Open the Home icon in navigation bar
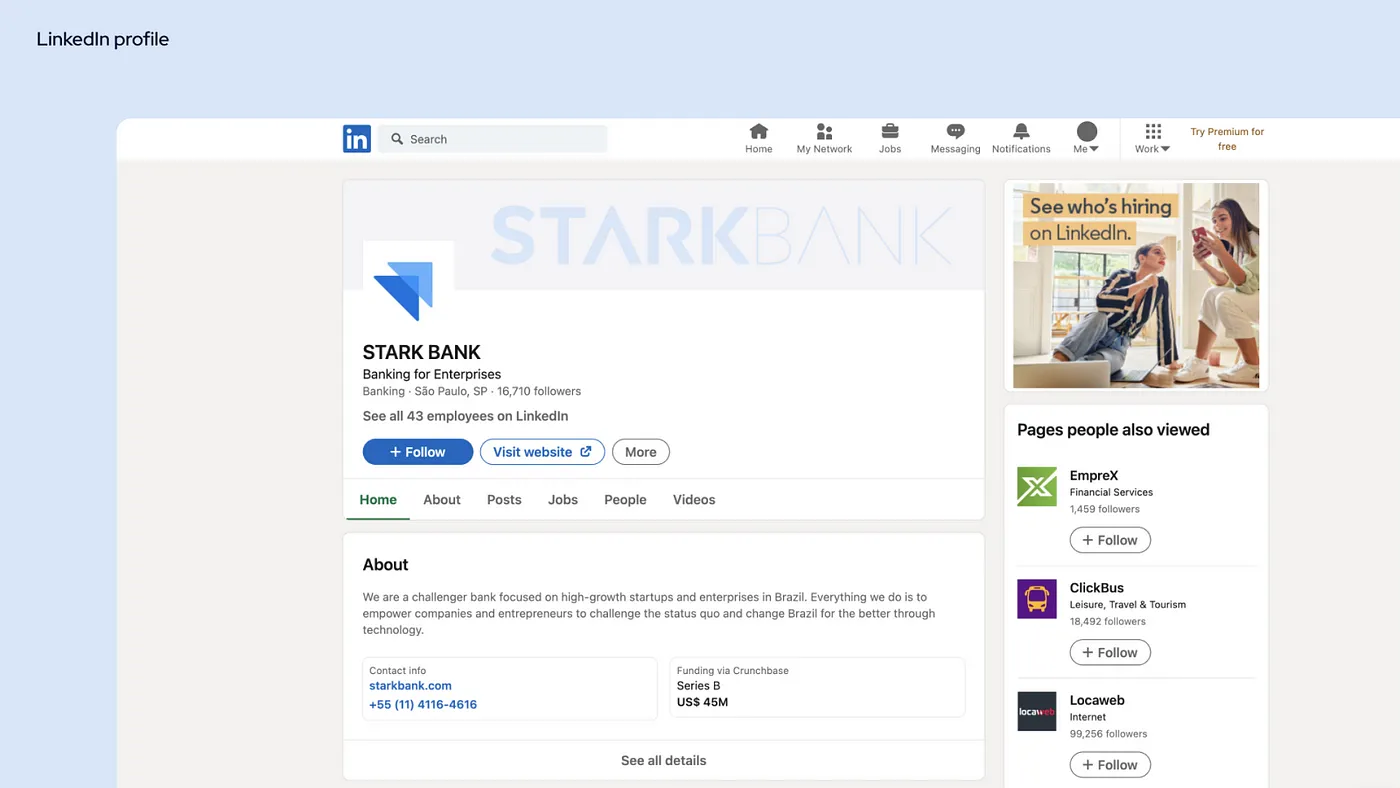This screenshot has height=788, width=1400. [758, 132]
